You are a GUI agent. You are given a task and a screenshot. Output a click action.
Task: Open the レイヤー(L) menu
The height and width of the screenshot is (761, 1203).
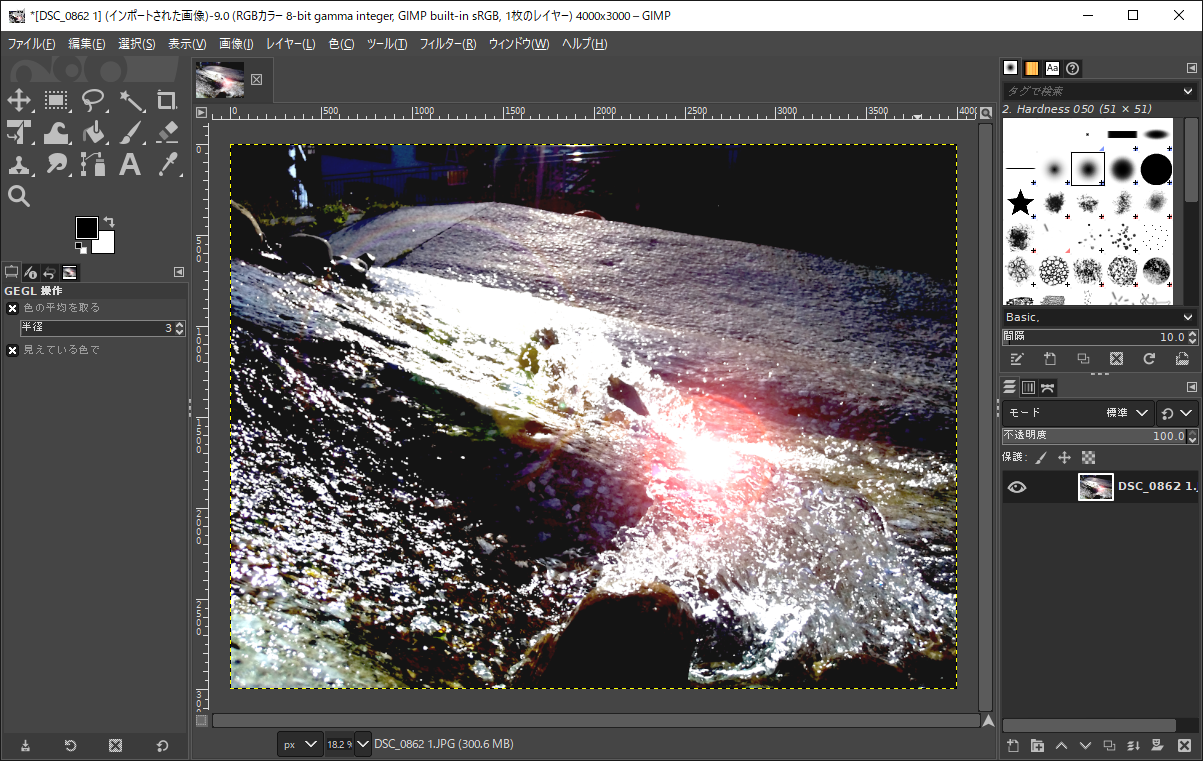(x=290, y=44)
